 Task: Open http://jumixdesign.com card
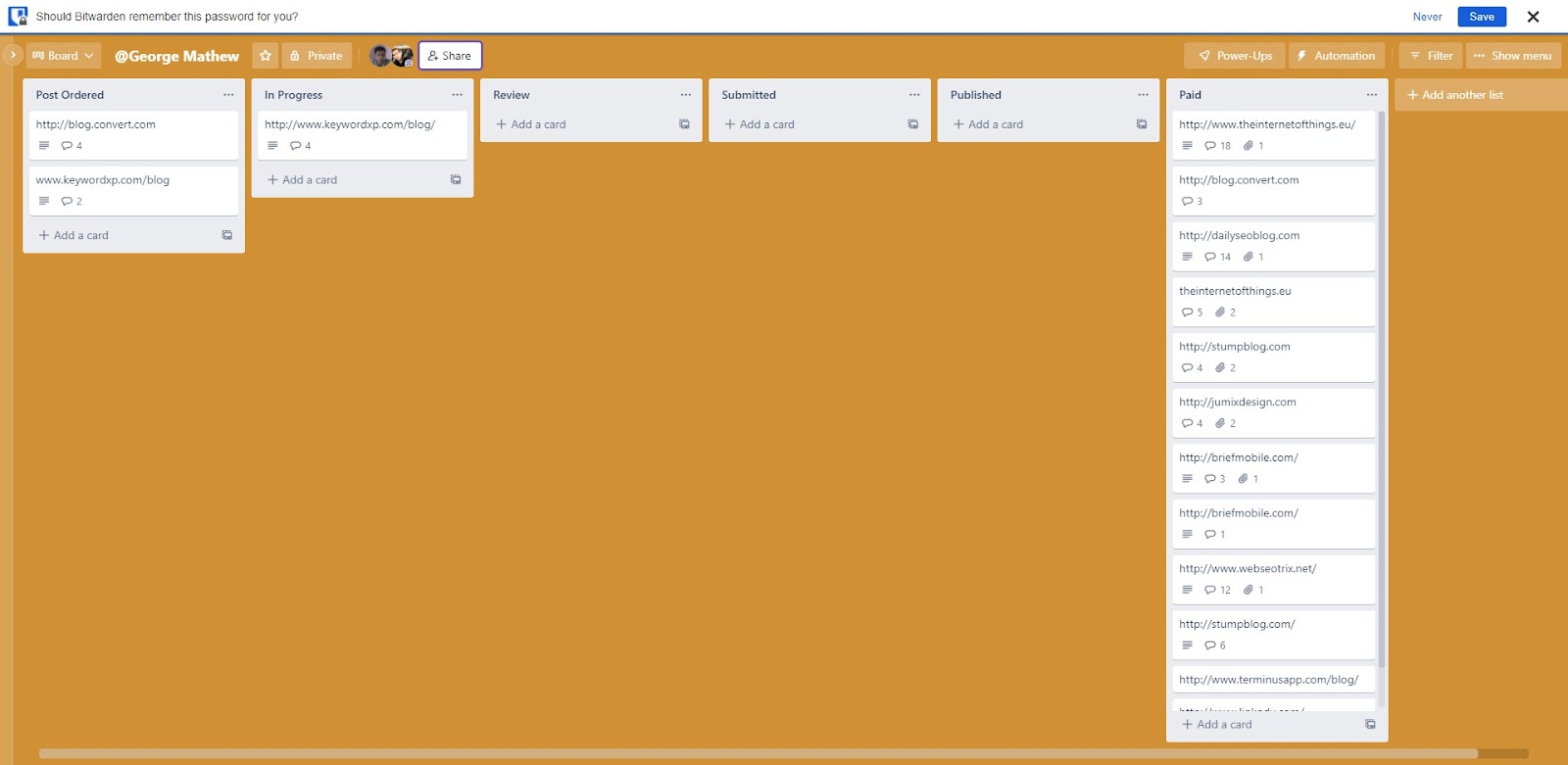pyautogui.click(x=1274, y=412)
